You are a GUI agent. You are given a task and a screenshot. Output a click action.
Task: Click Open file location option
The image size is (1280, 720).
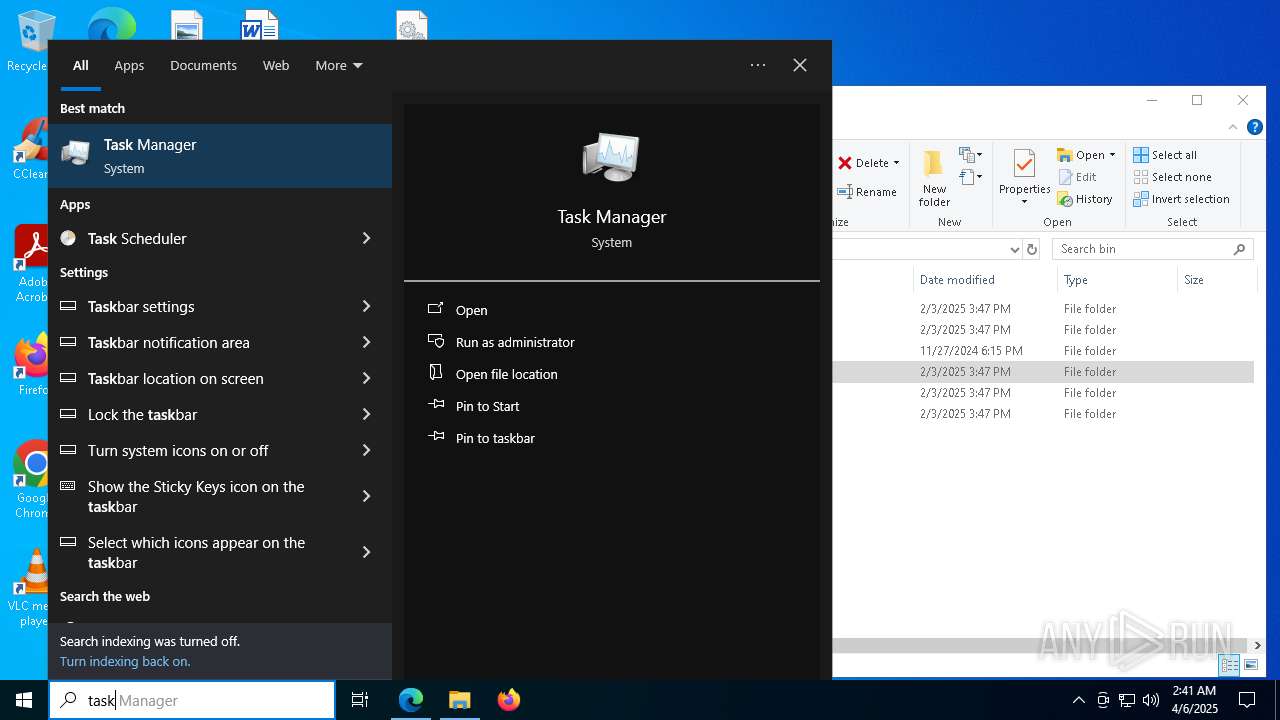507,374
